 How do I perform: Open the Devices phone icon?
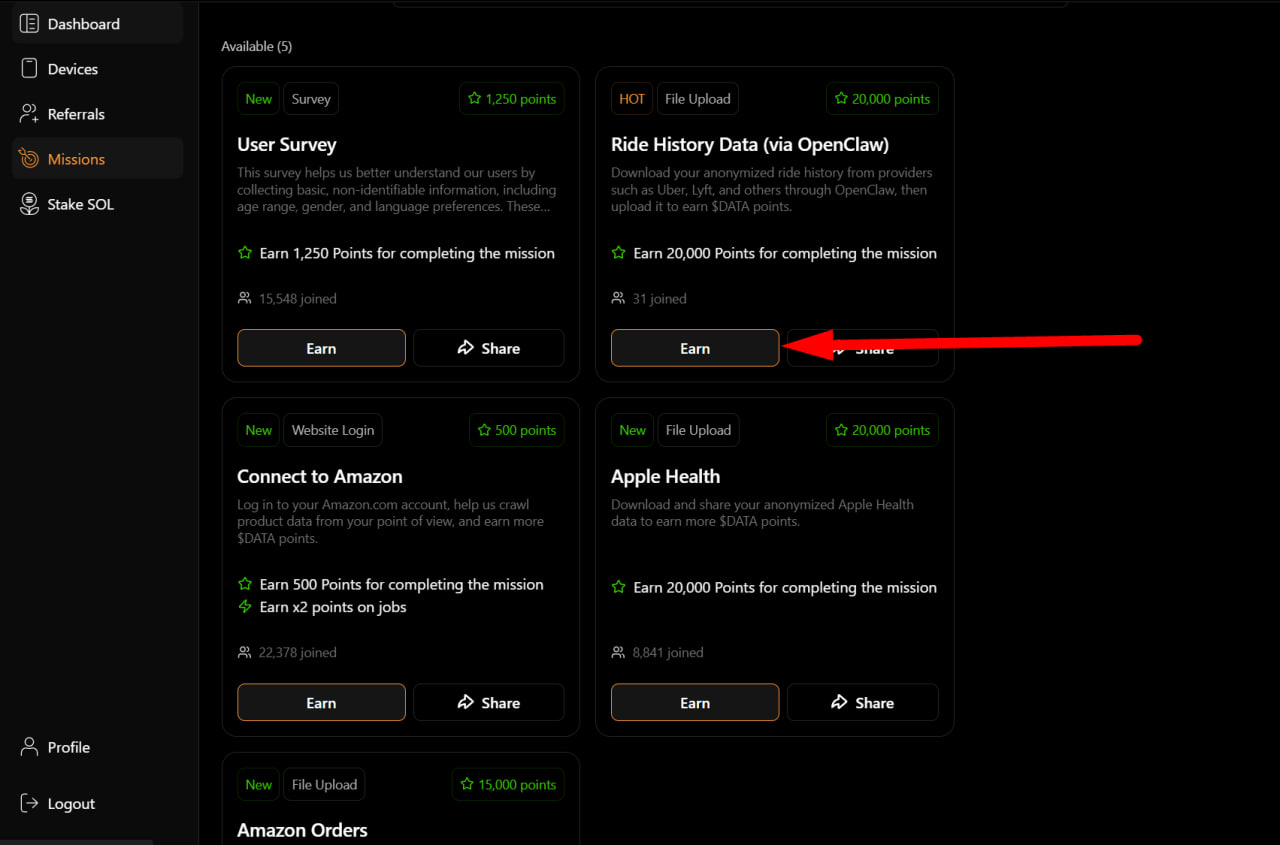pos(29,69)
